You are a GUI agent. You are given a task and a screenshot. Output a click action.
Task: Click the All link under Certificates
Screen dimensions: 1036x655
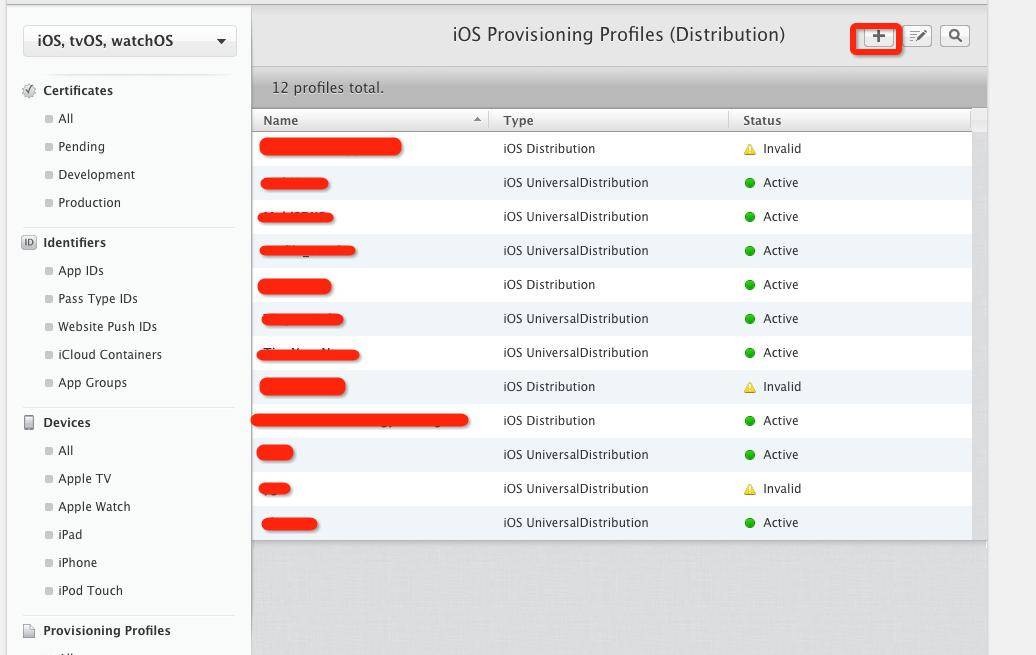point(65,118)
